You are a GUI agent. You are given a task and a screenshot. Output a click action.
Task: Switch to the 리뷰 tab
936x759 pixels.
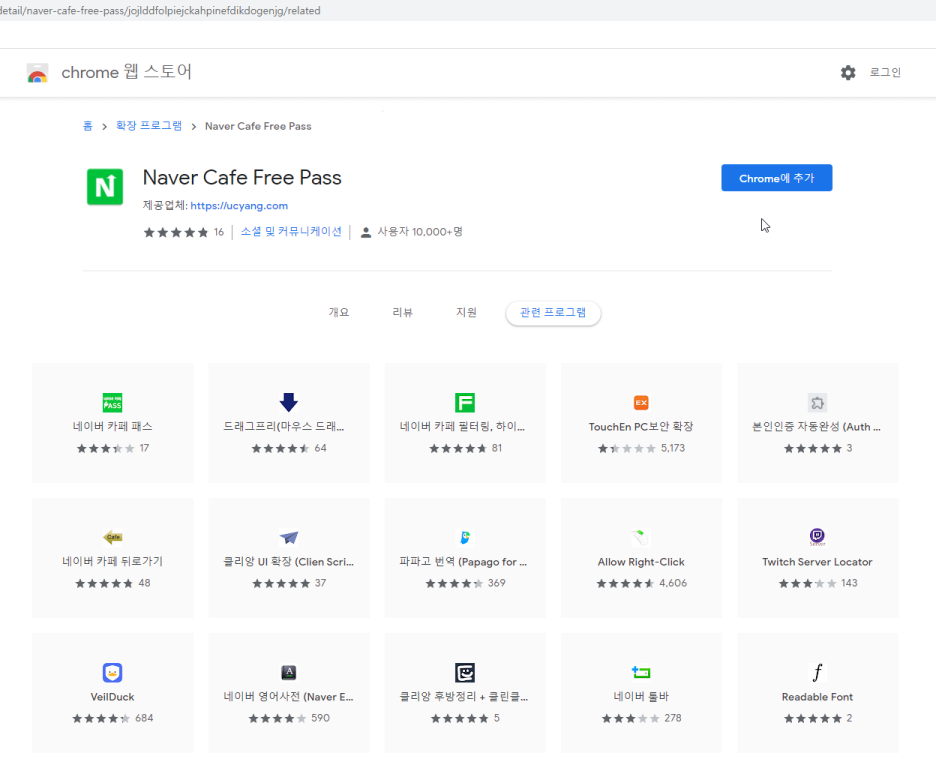[402, 312]
